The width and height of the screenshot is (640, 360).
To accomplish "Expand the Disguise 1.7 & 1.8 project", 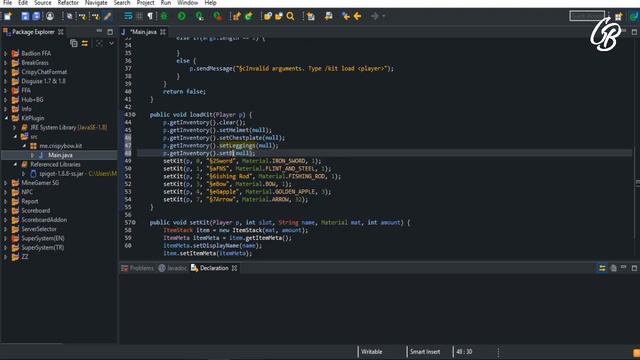I will (5, 81).
